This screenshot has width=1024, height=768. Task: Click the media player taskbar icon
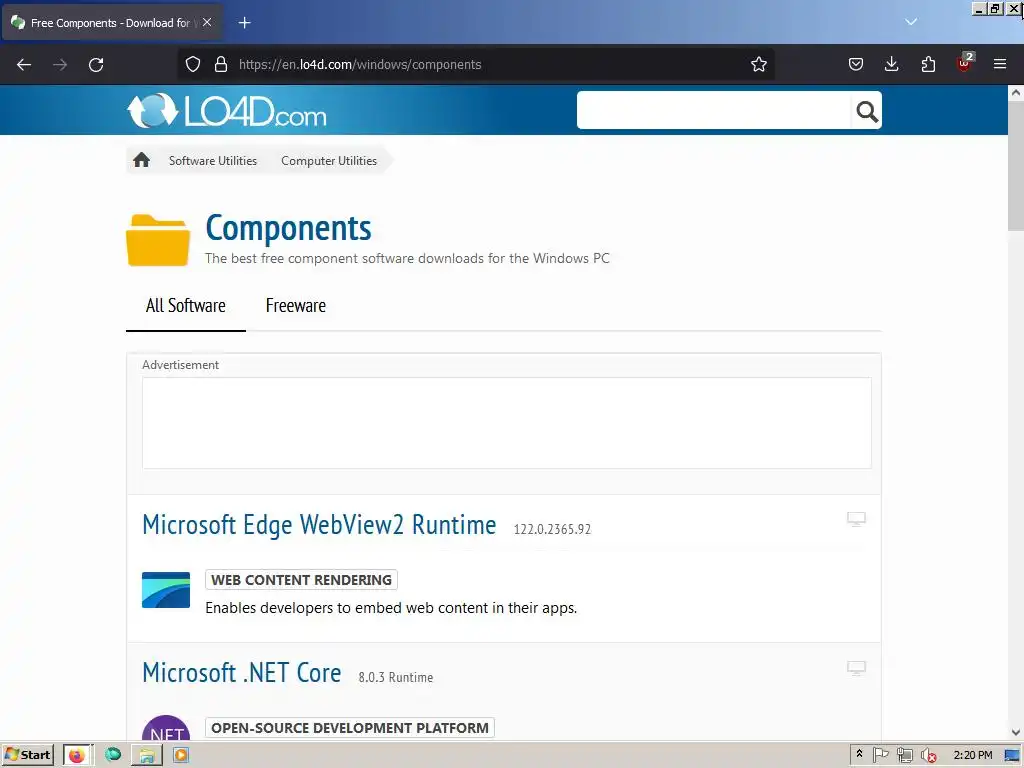181,755
